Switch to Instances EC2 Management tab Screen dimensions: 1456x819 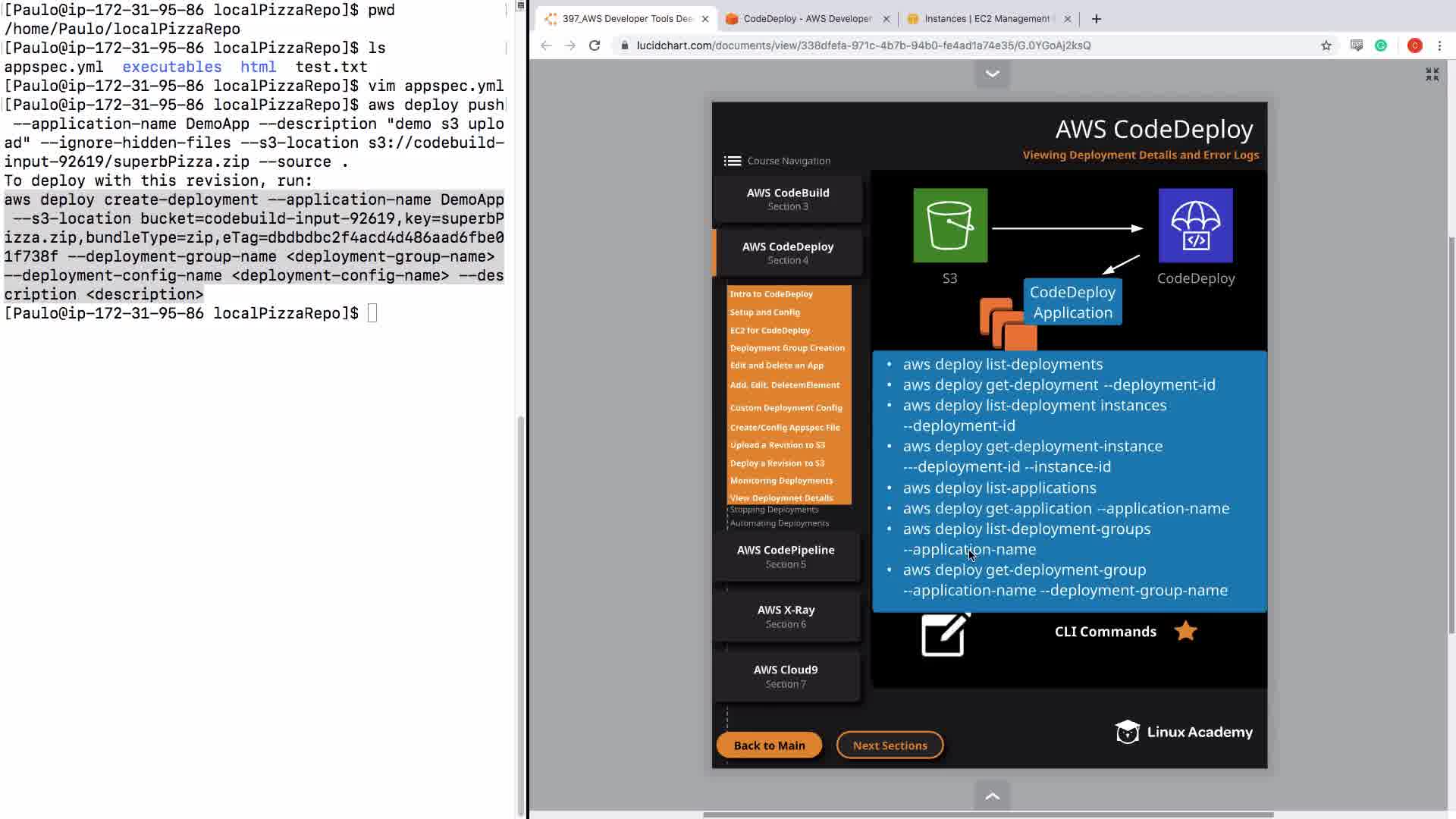point(986,19)
